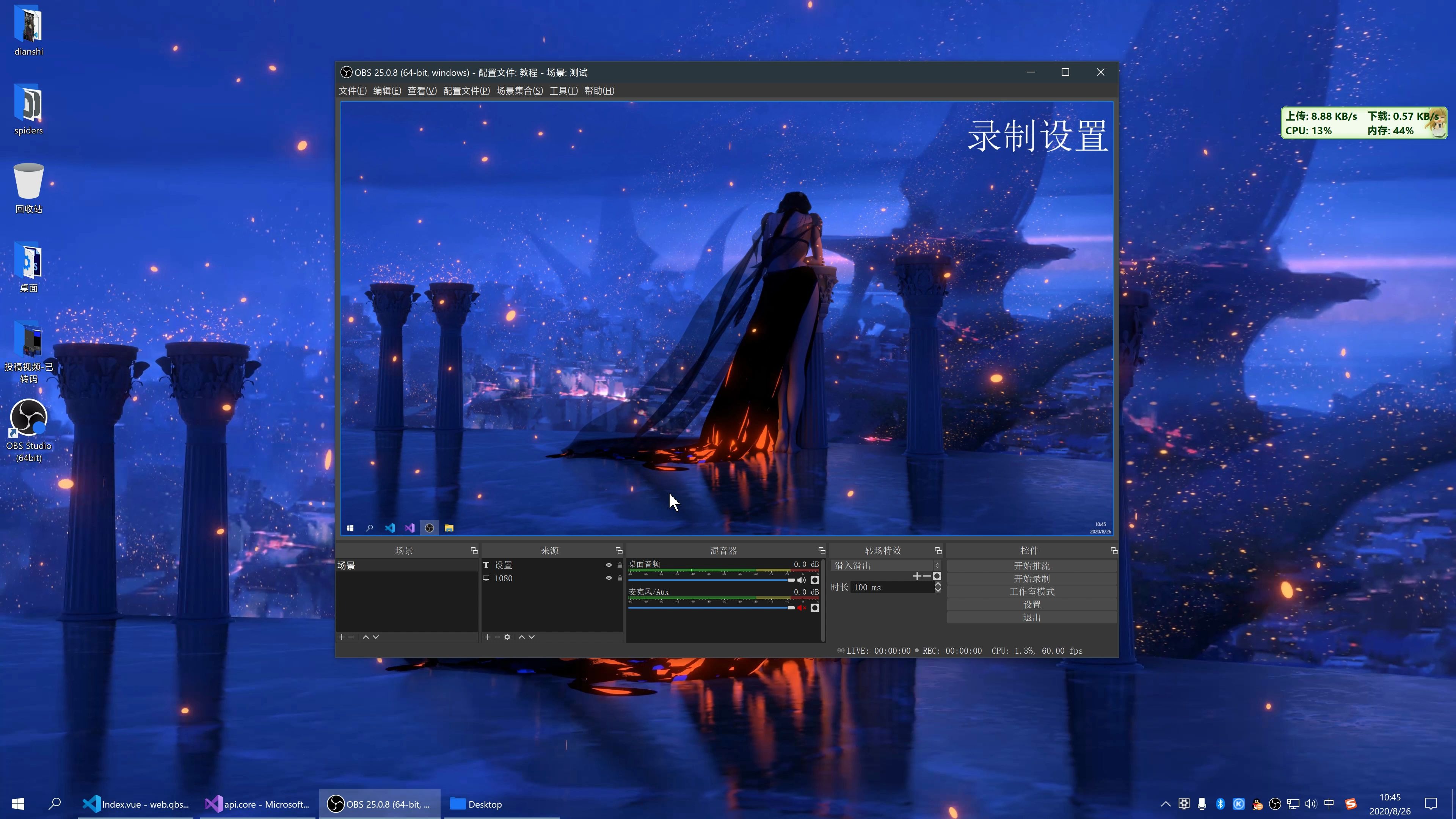Toggle lock on 设置 source
Viewport: 1456px width, 819px height.
click(x=620, y=565)
